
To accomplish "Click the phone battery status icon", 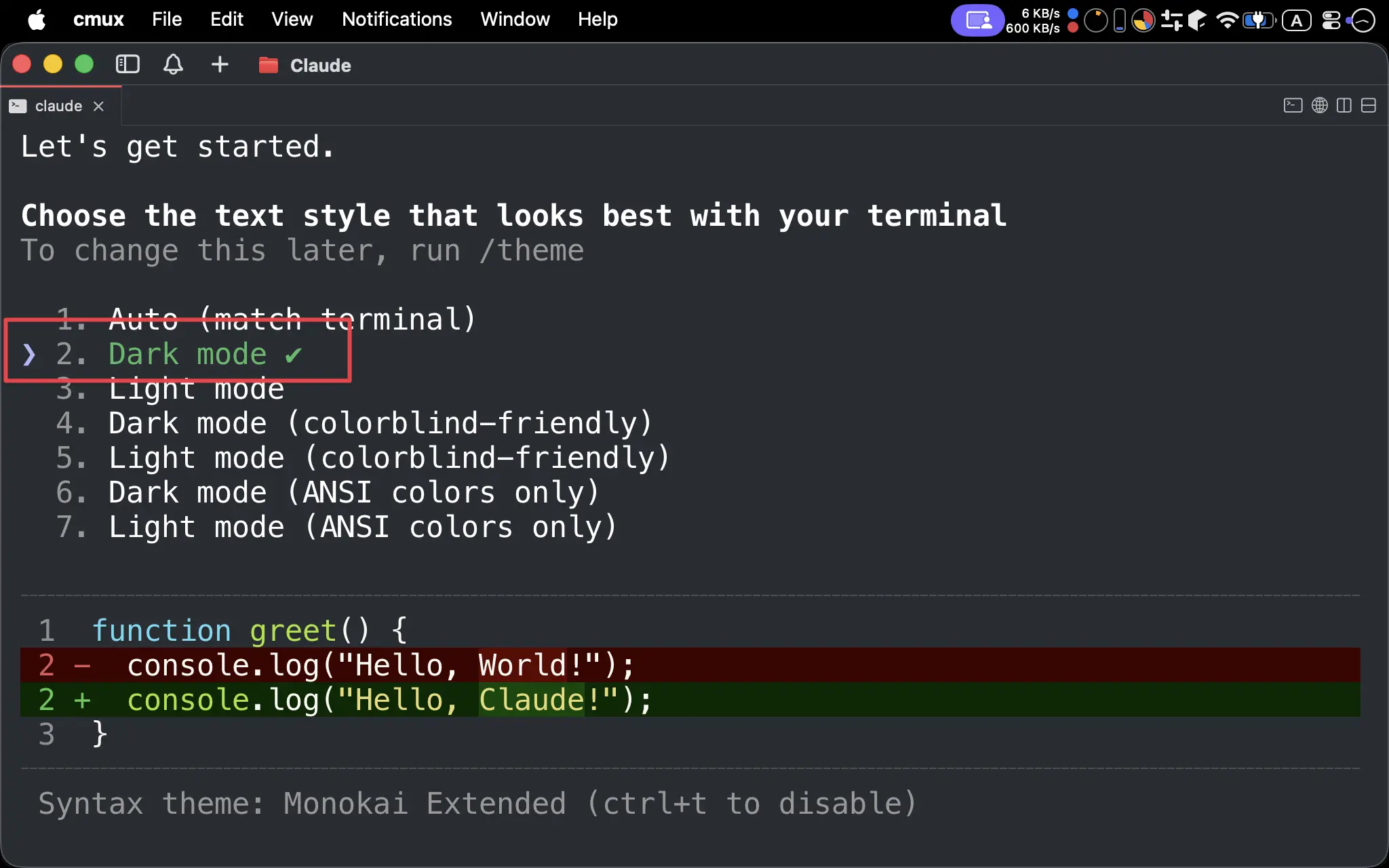I will pos(1120,20).
